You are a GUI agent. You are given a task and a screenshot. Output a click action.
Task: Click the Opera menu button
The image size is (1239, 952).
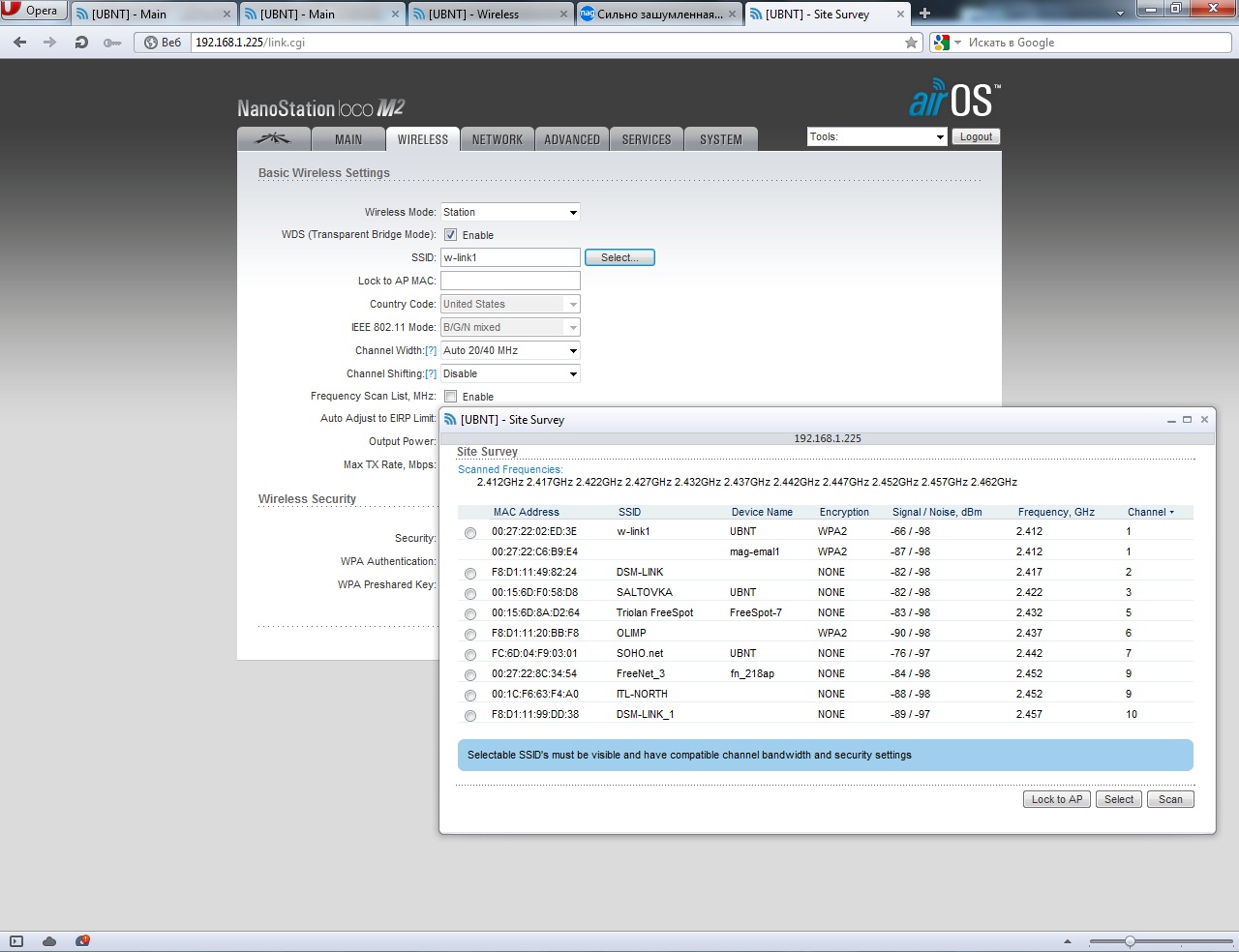tap(31, 12)
